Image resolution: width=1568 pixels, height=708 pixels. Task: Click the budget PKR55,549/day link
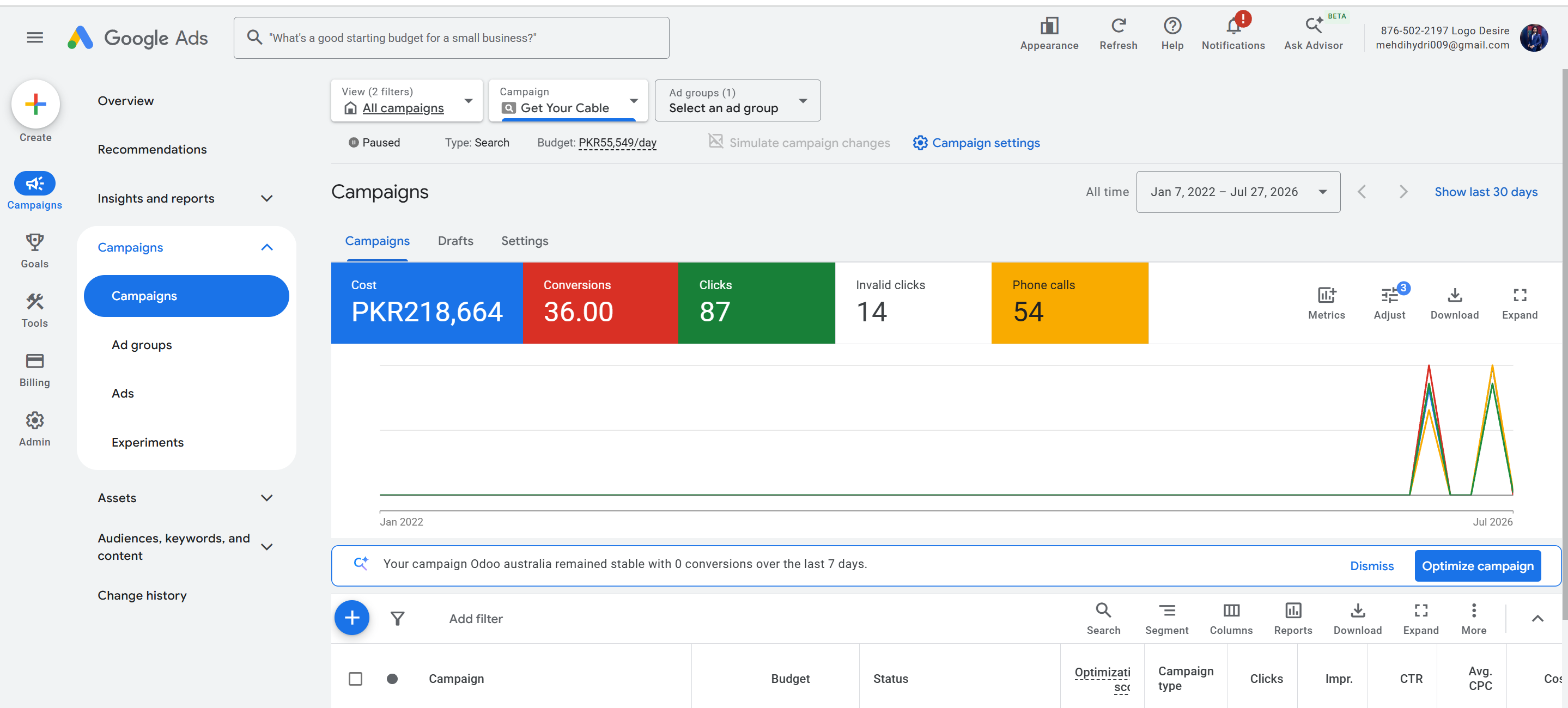point(617,142)
